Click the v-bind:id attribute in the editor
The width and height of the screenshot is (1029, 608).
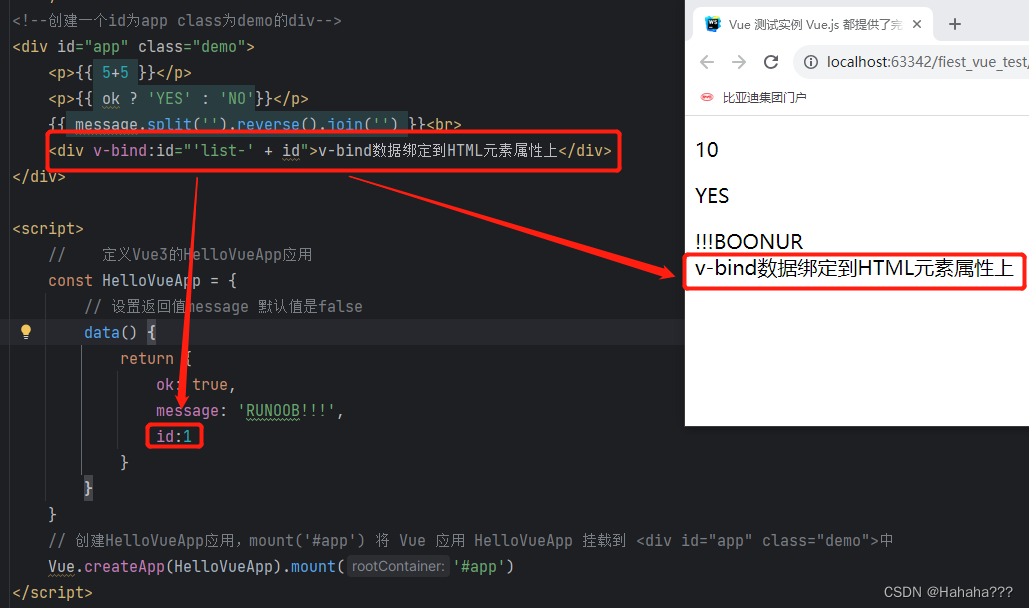200,150
